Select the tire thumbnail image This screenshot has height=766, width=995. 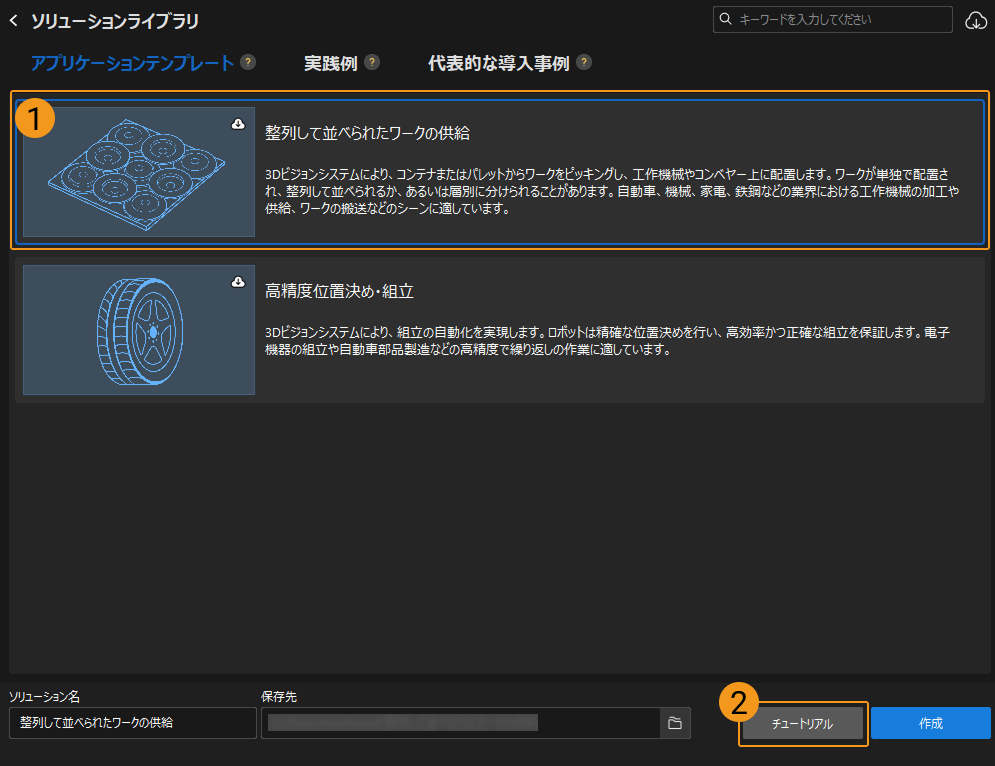pos(139,330)
